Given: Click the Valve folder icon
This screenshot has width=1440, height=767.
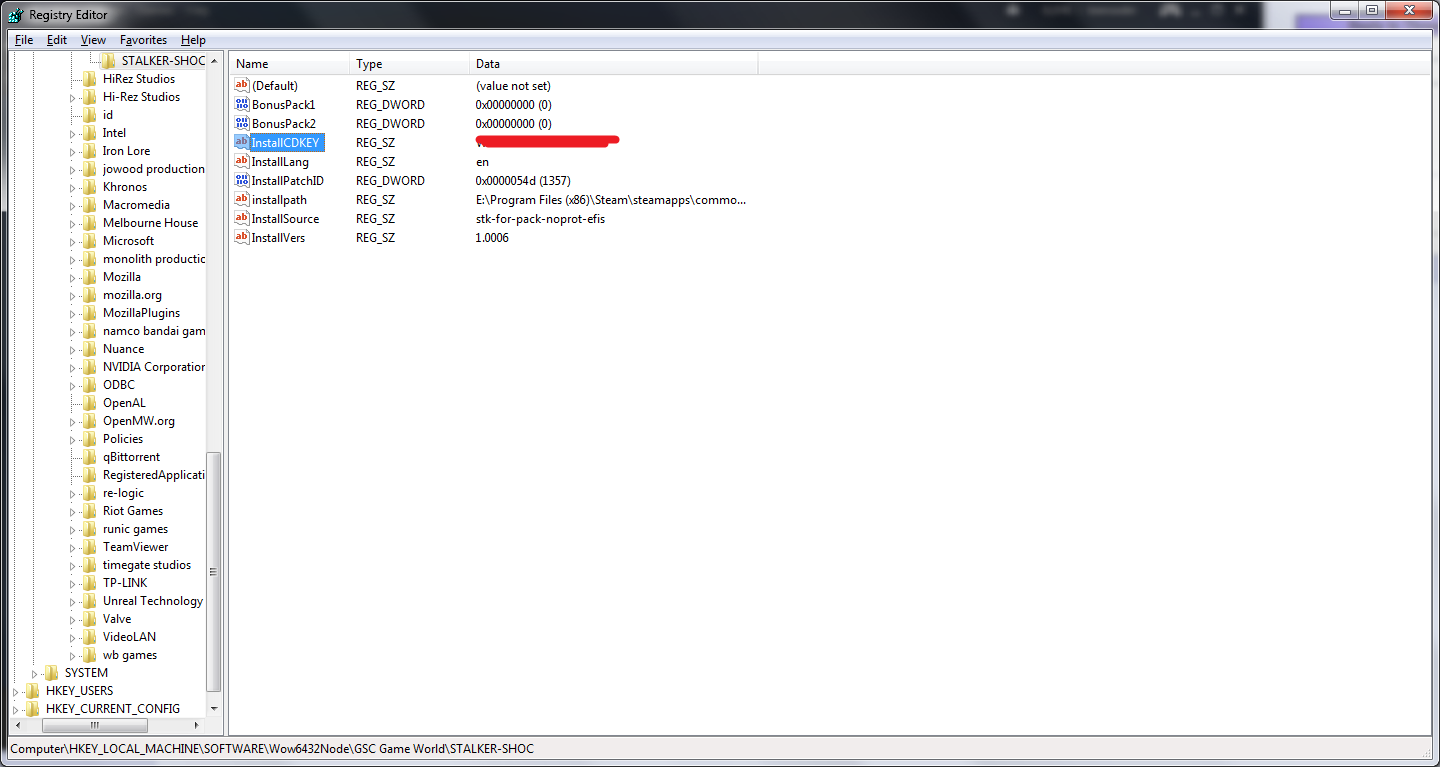Looking at the screenshot, I should [90, 618].
